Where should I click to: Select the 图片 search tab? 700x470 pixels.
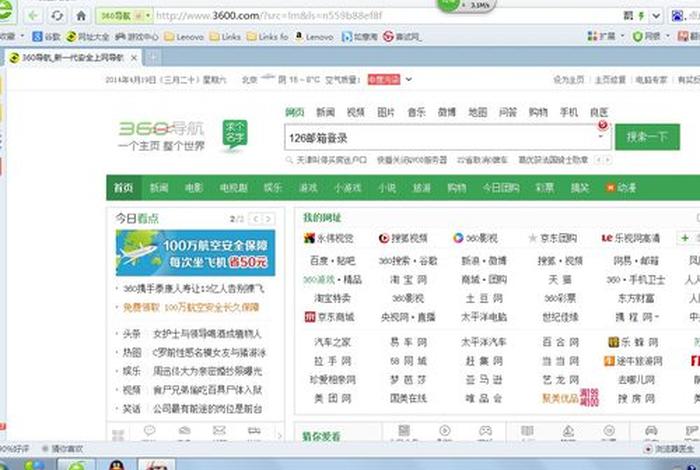386,112
